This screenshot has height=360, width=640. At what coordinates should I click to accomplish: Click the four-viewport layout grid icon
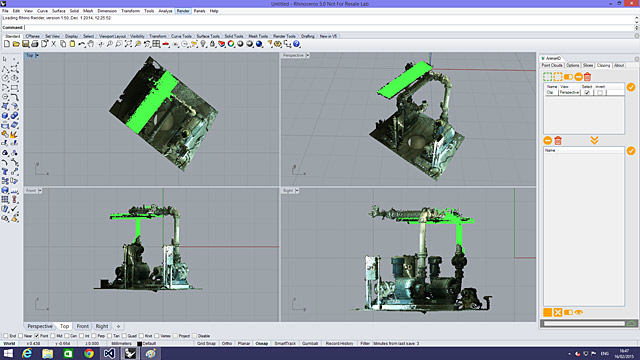click(x=156, y=44)
